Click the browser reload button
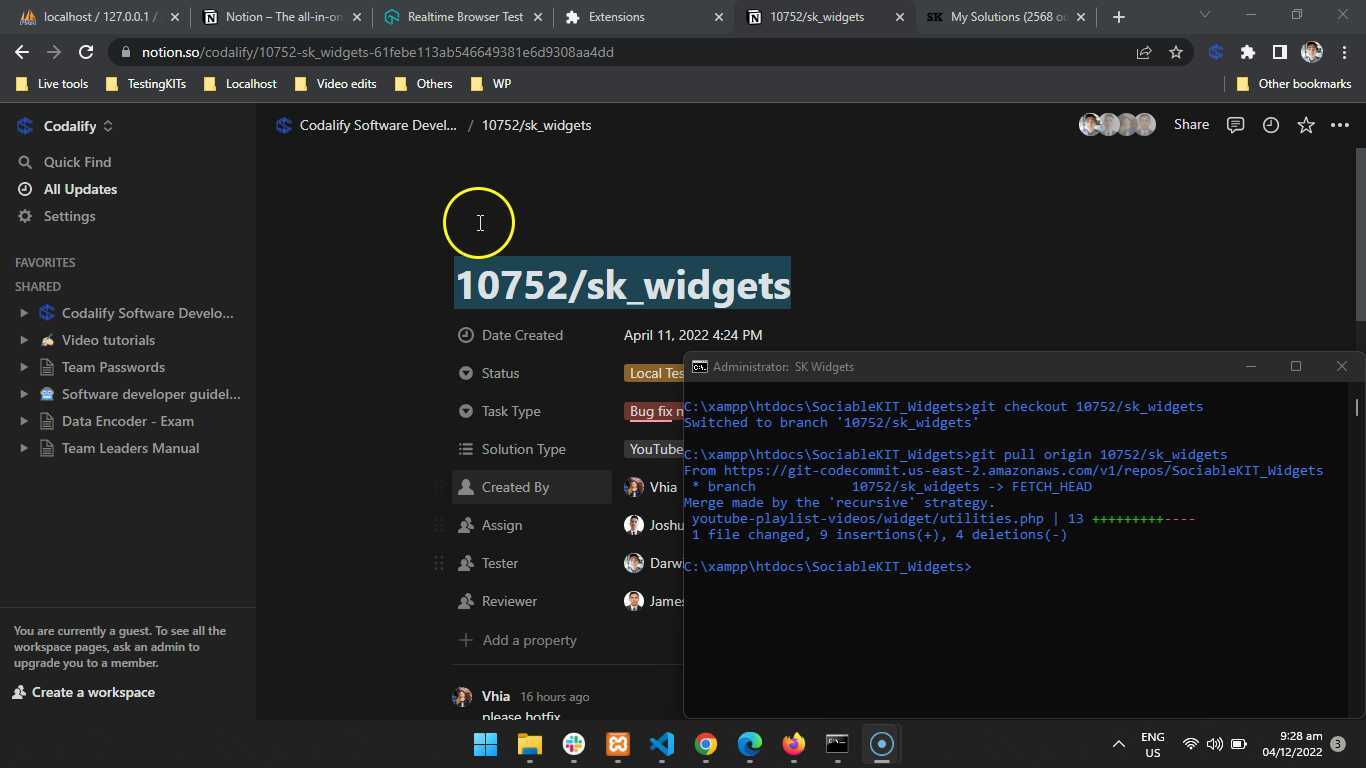 coord(86,52)
